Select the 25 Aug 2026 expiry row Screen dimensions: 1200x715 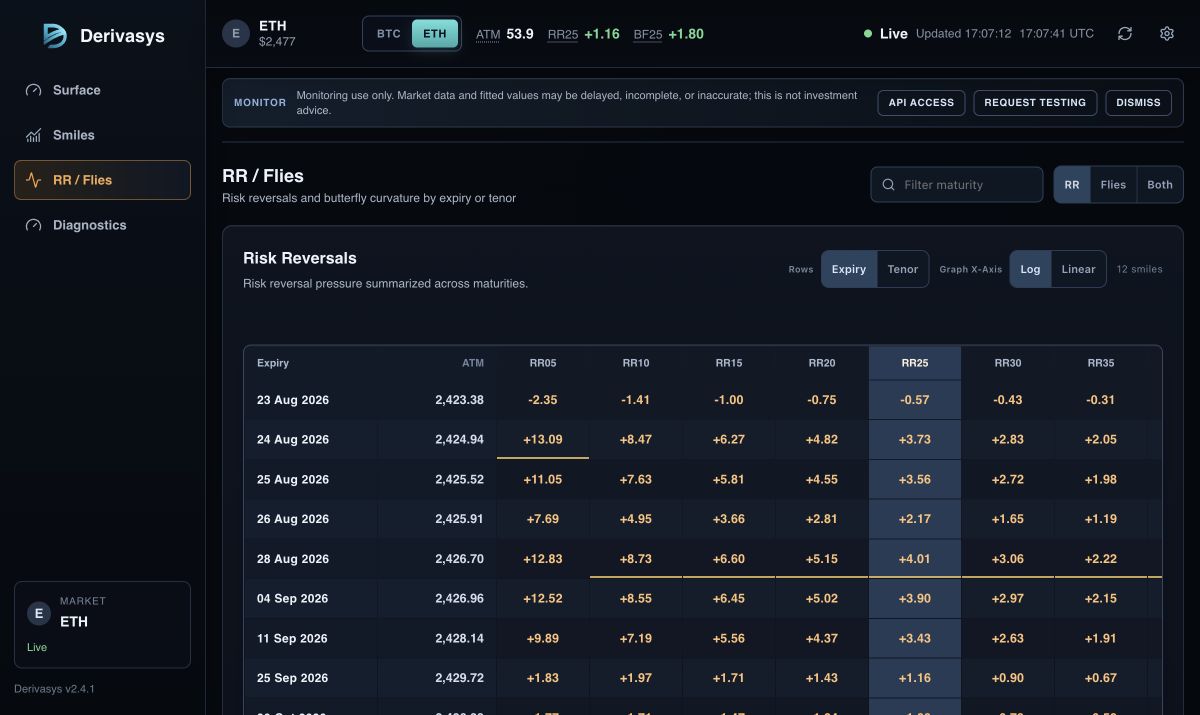[703, 479]
